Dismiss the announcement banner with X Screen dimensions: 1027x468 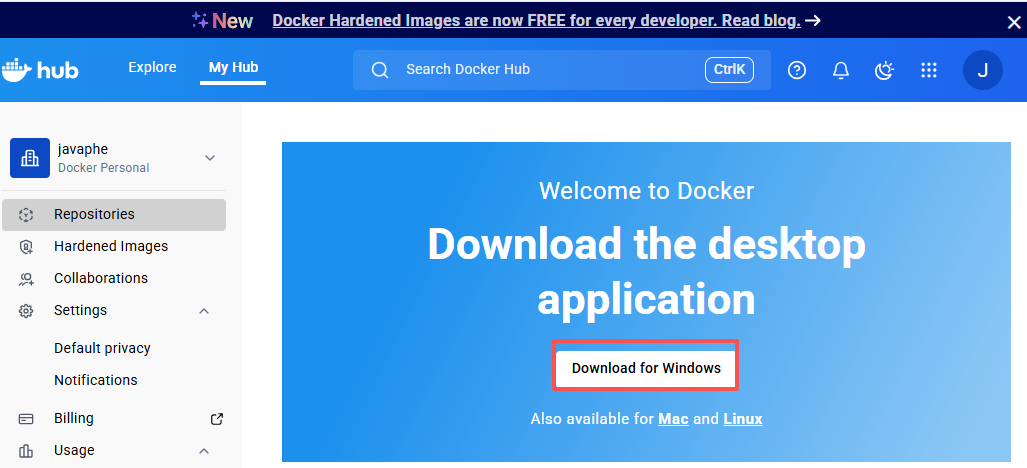(1013, 22)
